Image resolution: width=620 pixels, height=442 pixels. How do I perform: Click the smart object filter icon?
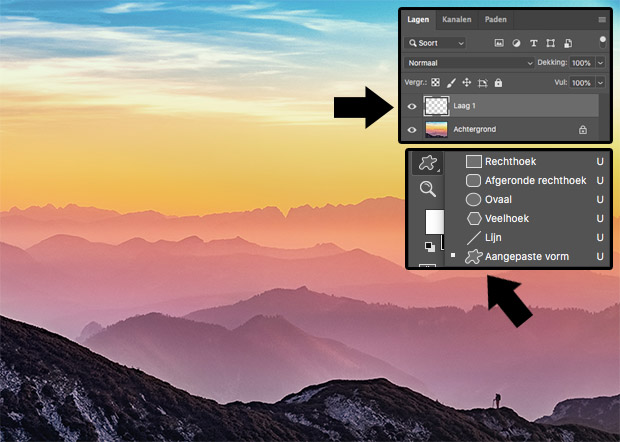567,43
